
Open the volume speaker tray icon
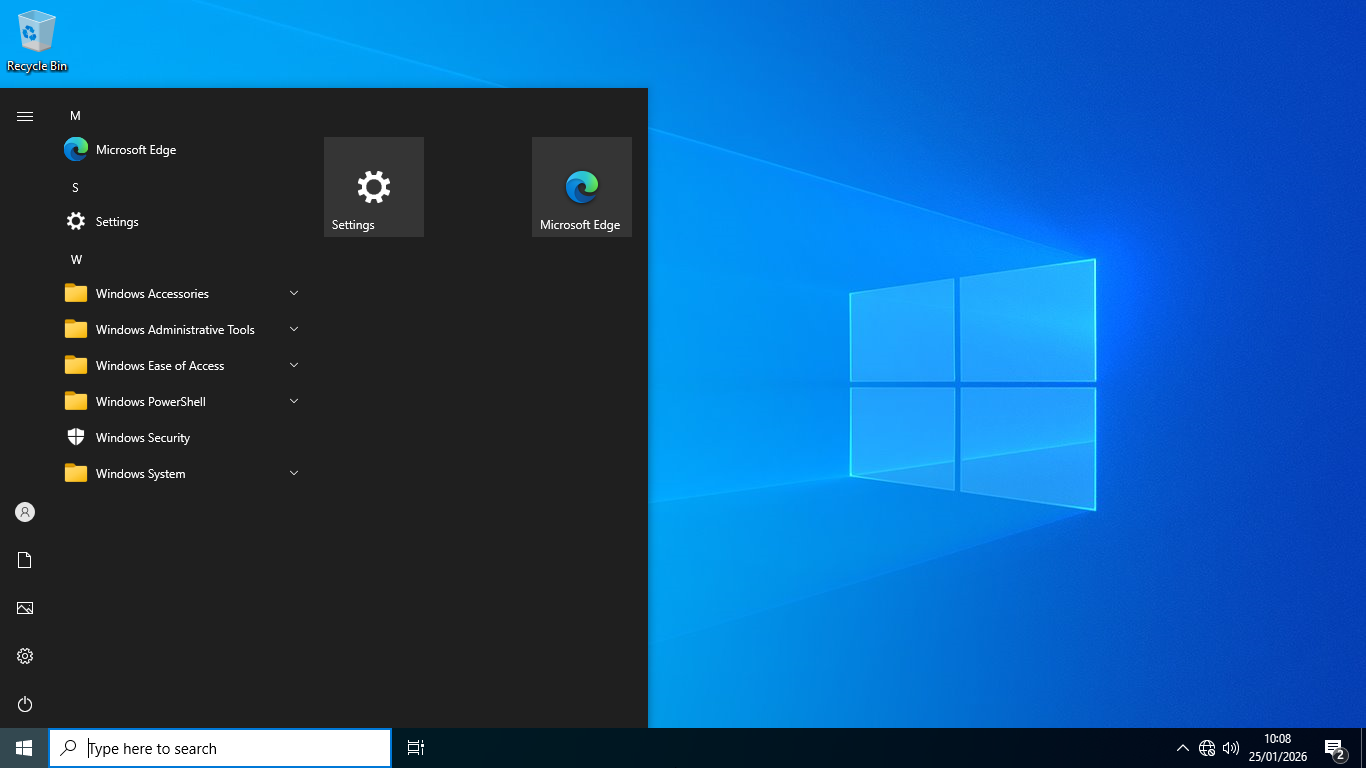click(x=1231, y=748)
